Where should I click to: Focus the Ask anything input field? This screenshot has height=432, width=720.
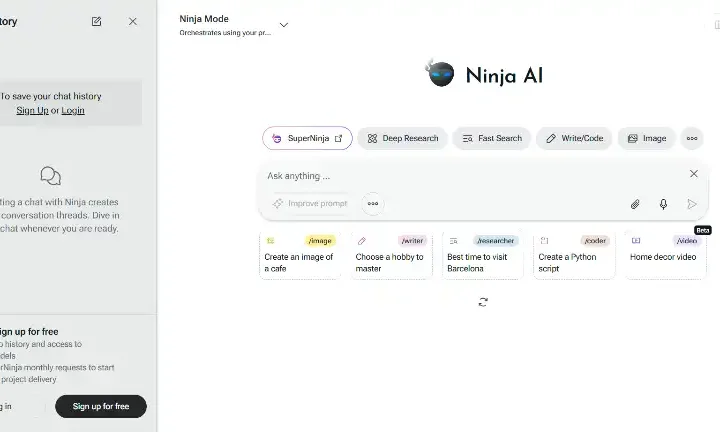click(473, 176)
